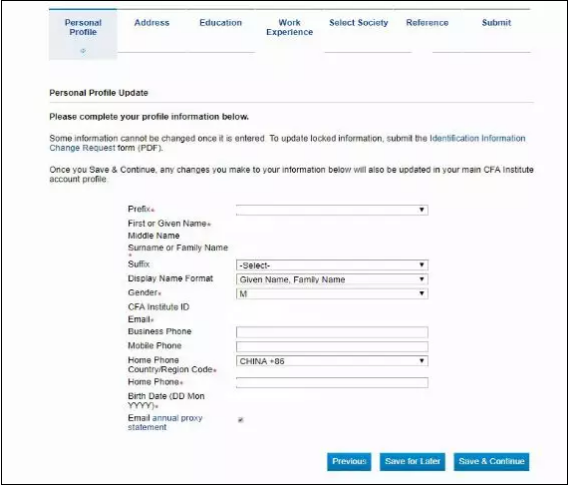Click the Previous button

click(x=349, y=462)
